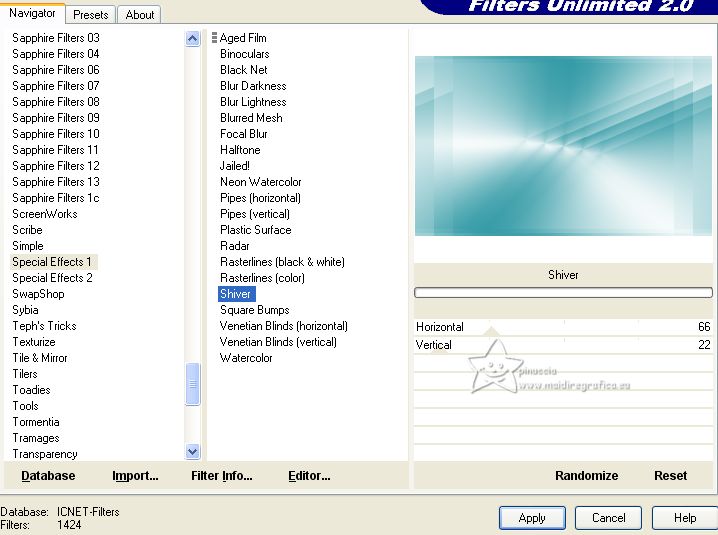Click scroll down arrow in category list

click(193, 452)
